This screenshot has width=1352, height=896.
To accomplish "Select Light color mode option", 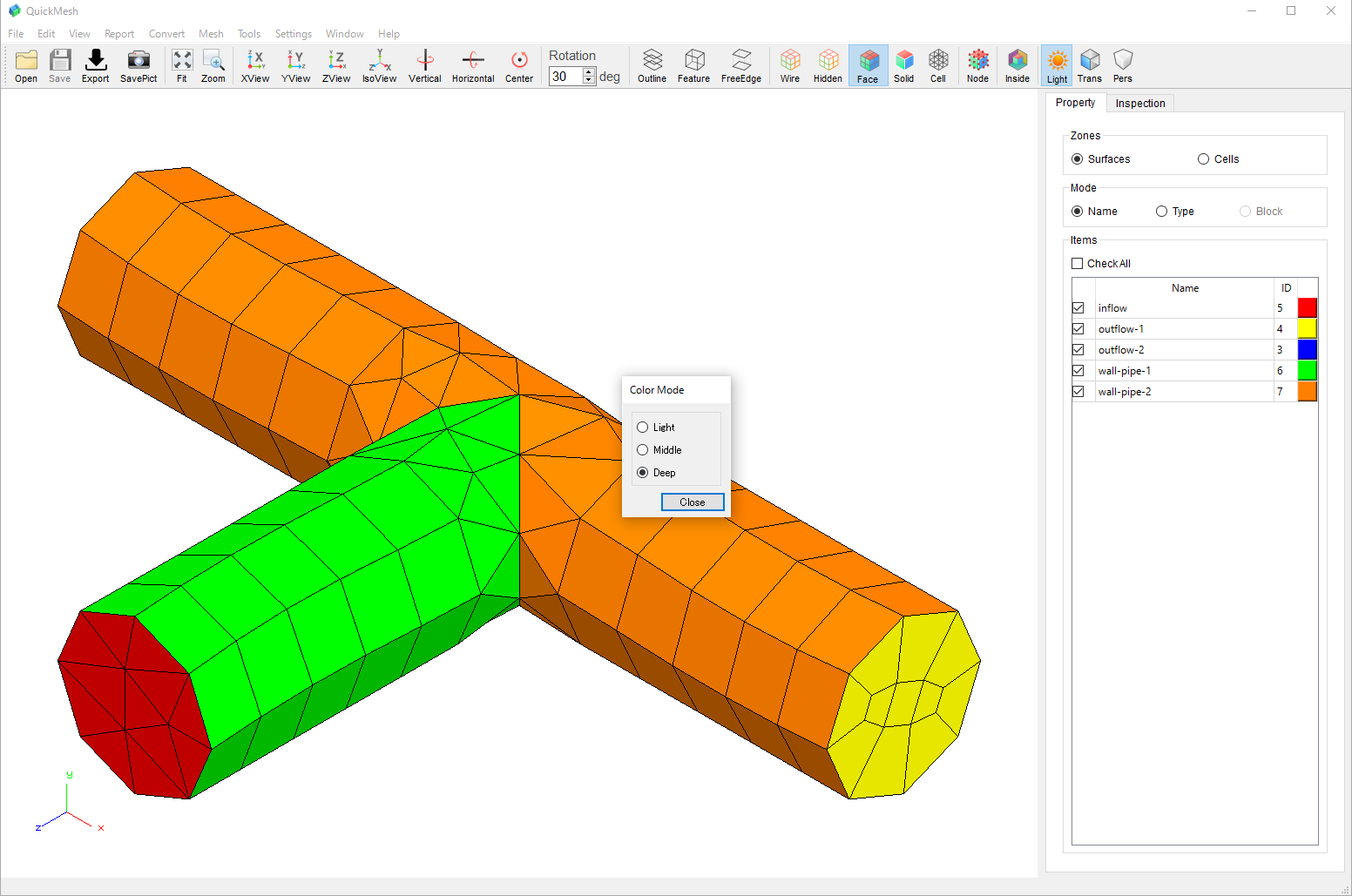I will coord(643,428).
